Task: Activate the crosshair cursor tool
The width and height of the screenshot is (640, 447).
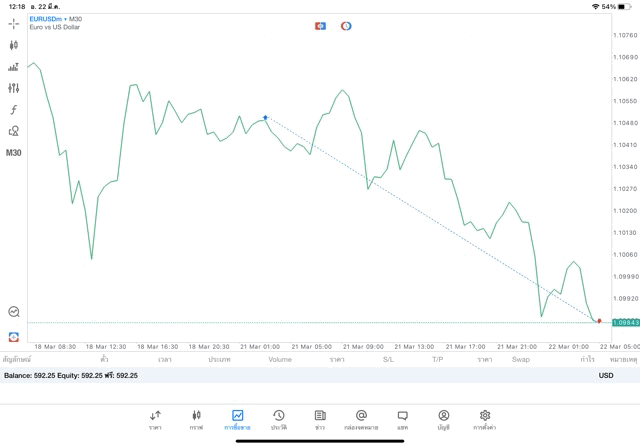Action: coord(14,23)
